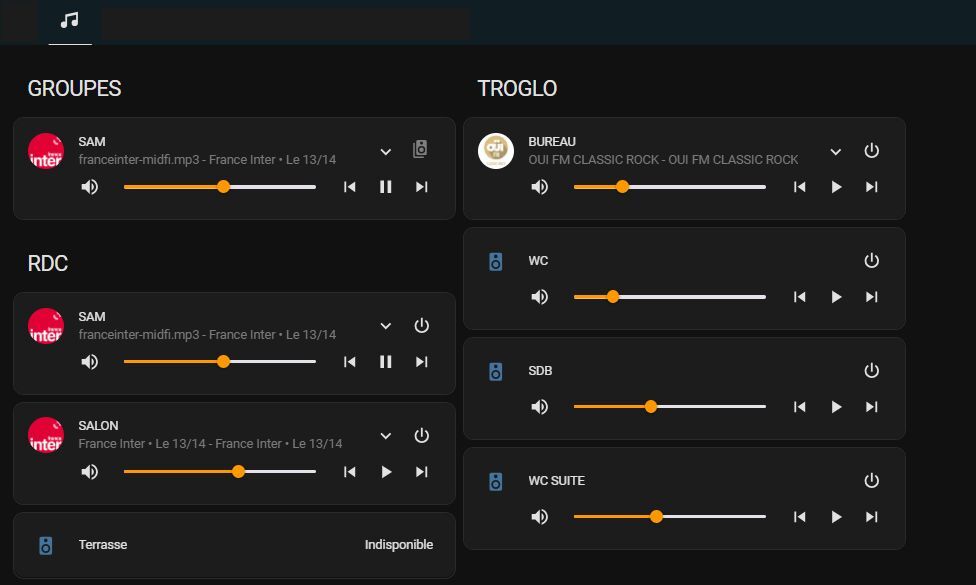Pause playback on GROUPES SAM player

click(386, 187)
